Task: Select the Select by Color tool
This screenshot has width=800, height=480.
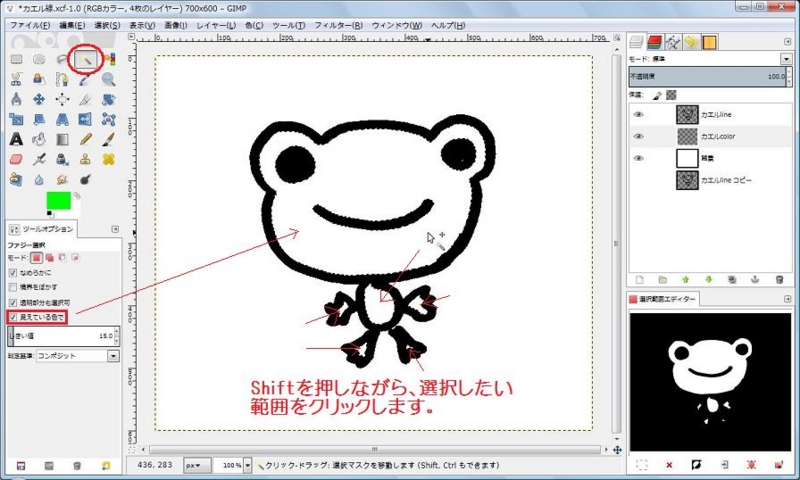Action: [x=109, y=59]
